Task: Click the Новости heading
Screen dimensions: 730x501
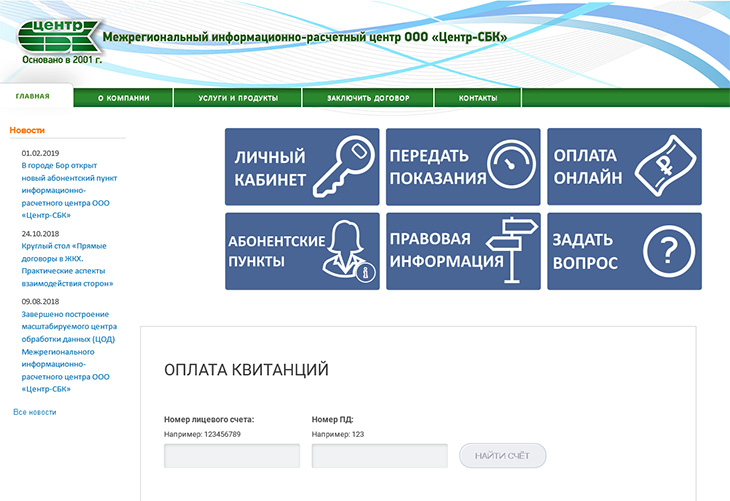Action: [27, 130]
